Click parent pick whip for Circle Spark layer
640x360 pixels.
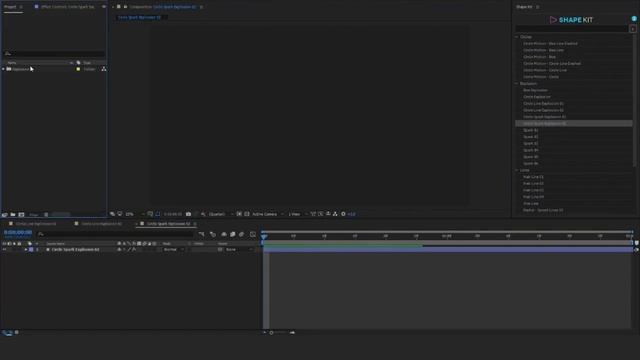[220, 249]
